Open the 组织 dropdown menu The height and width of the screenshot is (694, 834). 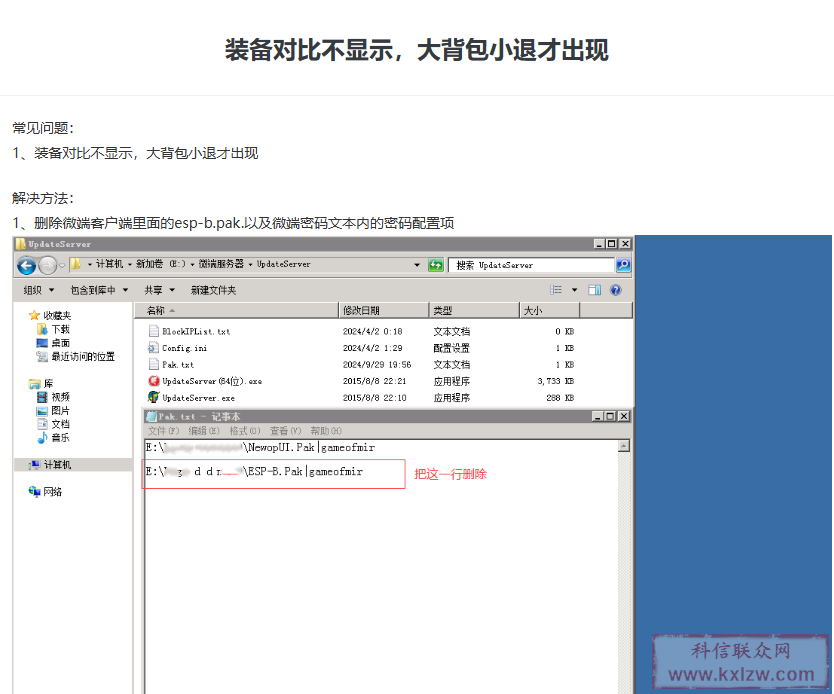click(39, 290)
